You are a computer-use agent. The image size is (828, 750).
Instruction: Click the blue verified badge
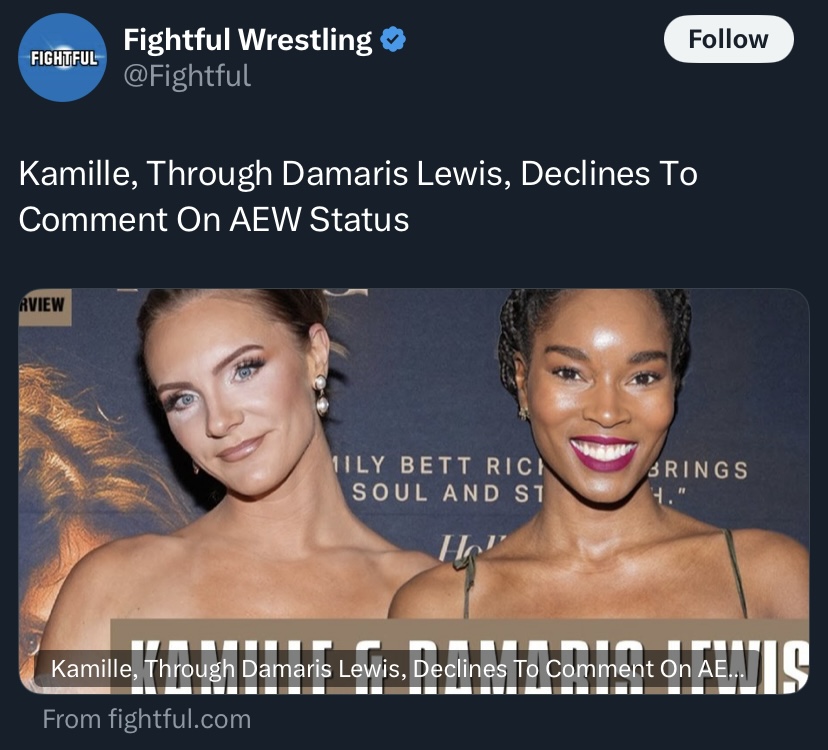393,40
